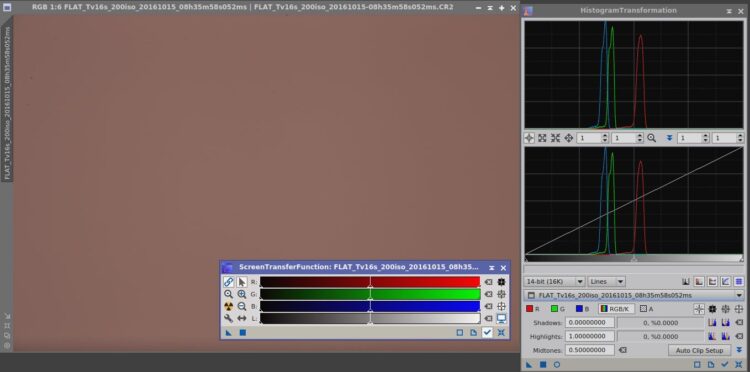Open STF wrench settings icon
Viewport: 750px width, 372px height.
pos(229,318)
